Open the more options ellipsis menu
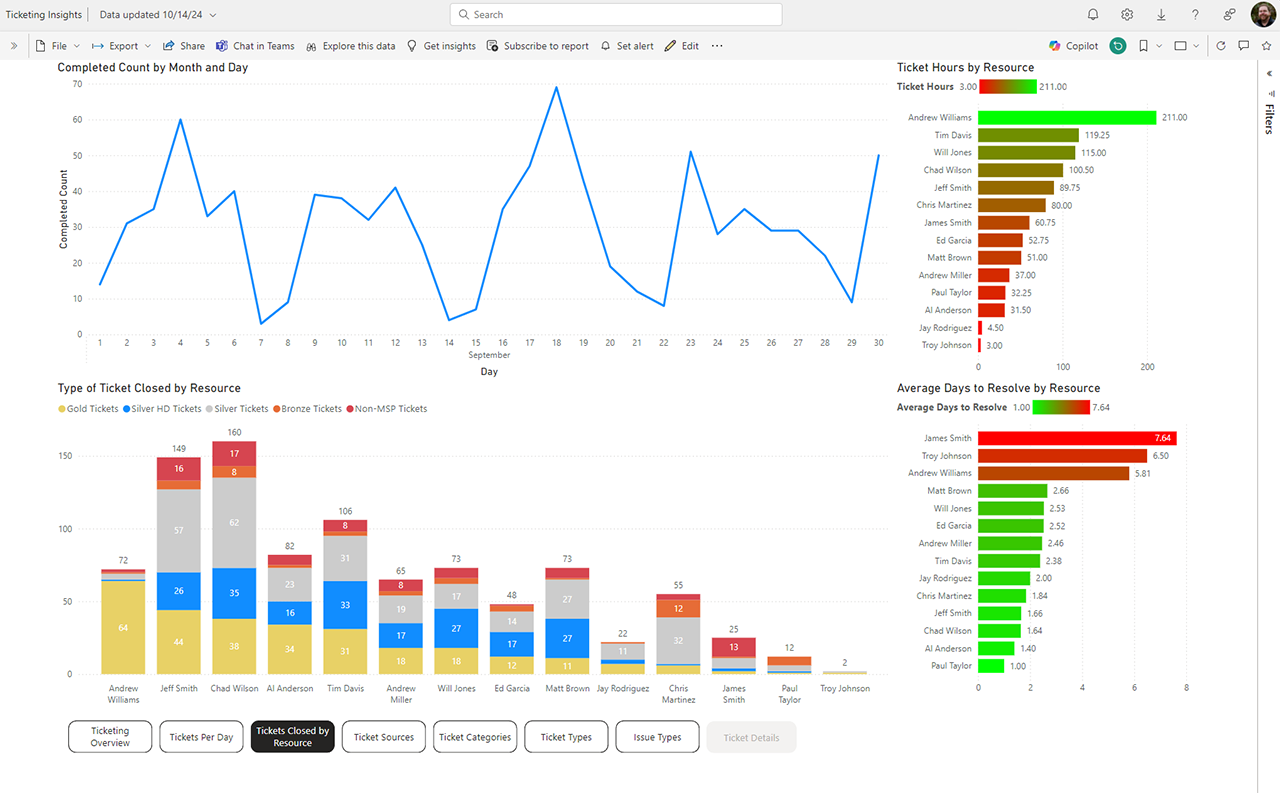The image size is (1280, 793). (717, 46)
